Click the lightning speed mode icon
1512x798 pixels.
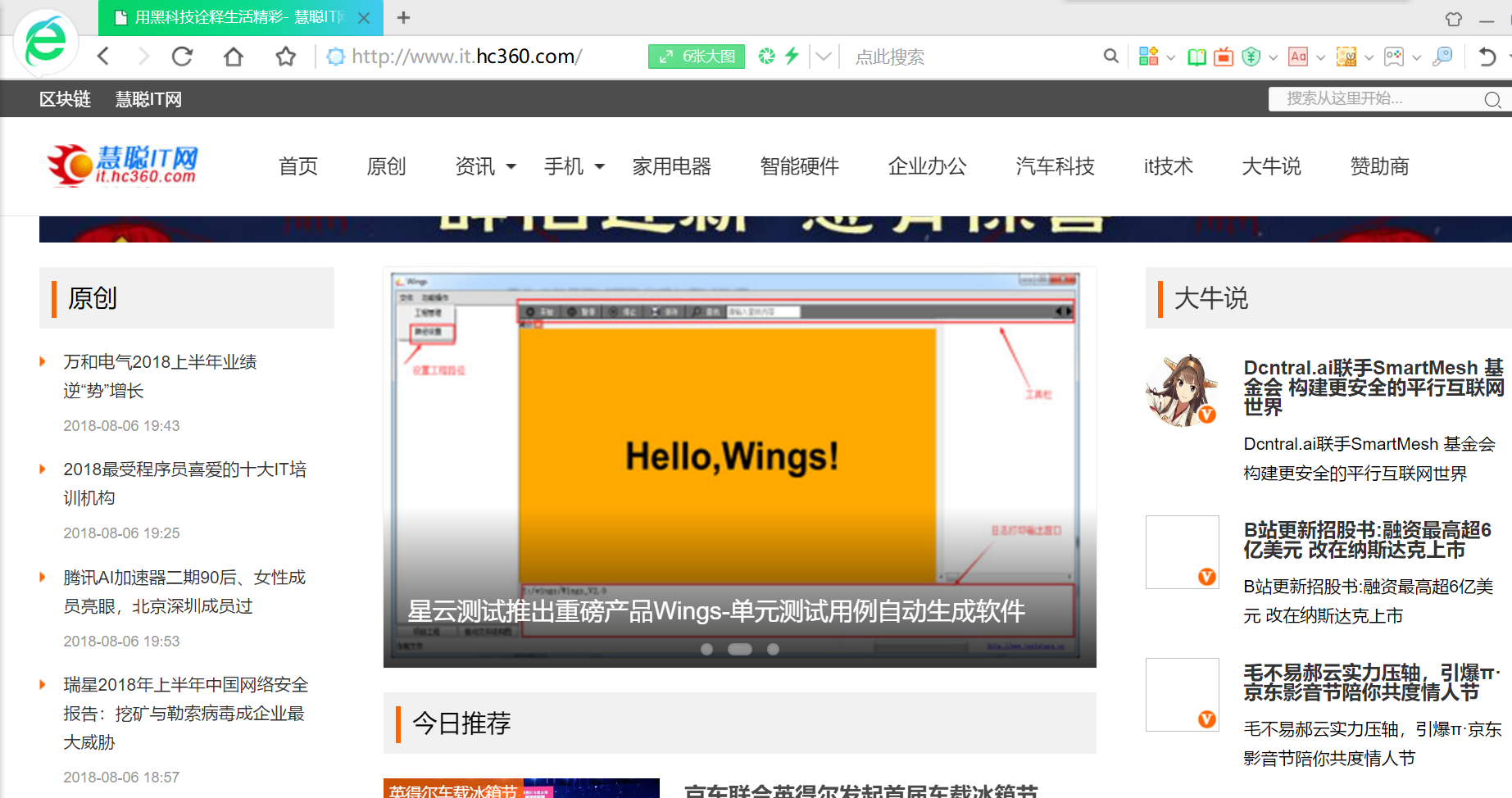(792, 56)
